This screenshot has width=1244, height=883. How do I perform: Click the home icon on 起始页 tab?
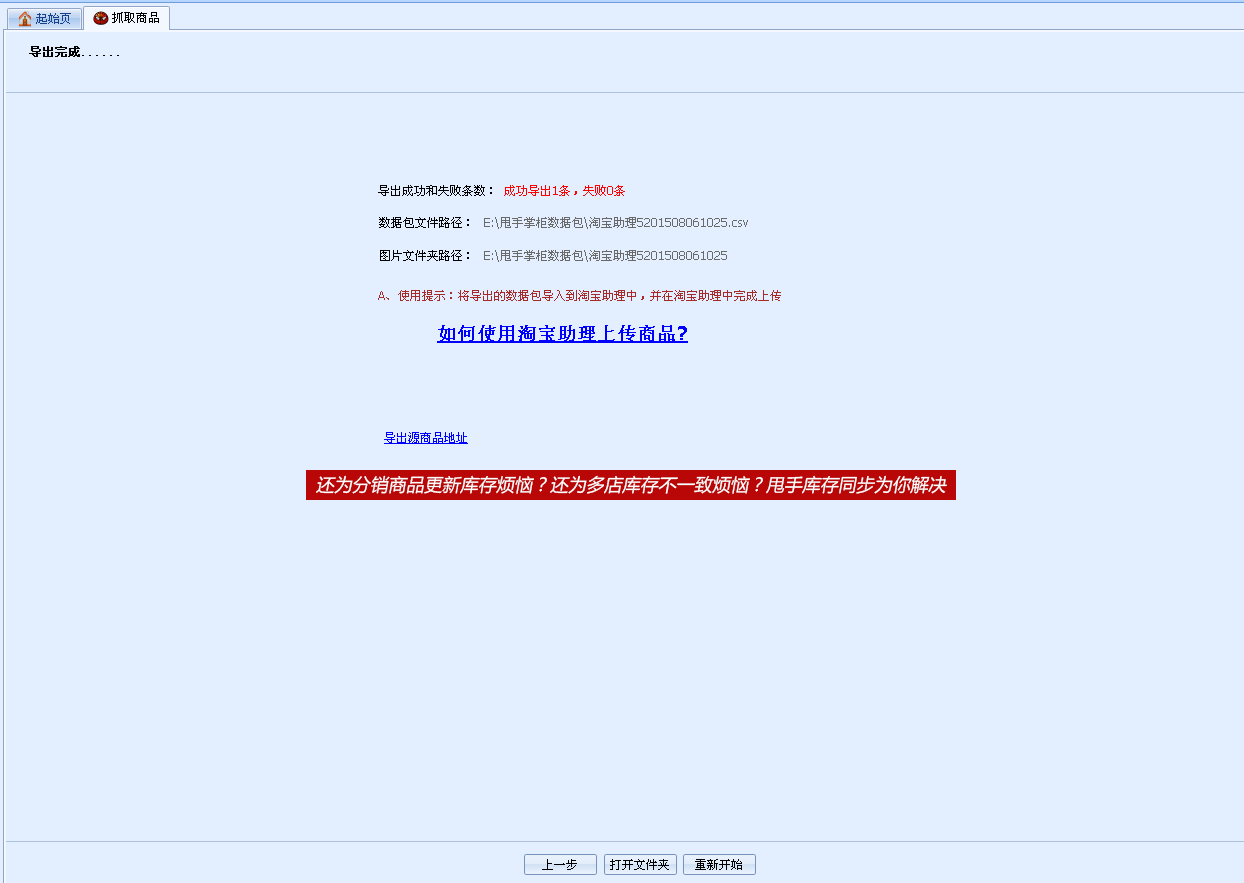[25, 19]
